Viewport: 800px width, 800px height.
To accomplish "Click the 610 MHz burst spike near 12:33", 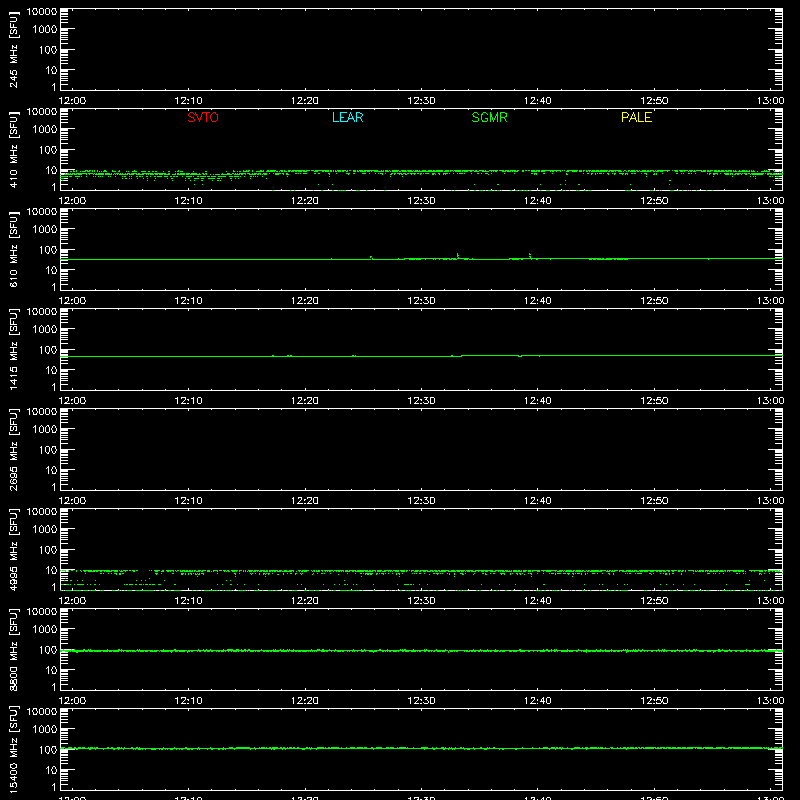I will pyautogui.click(x=458, y=256).
